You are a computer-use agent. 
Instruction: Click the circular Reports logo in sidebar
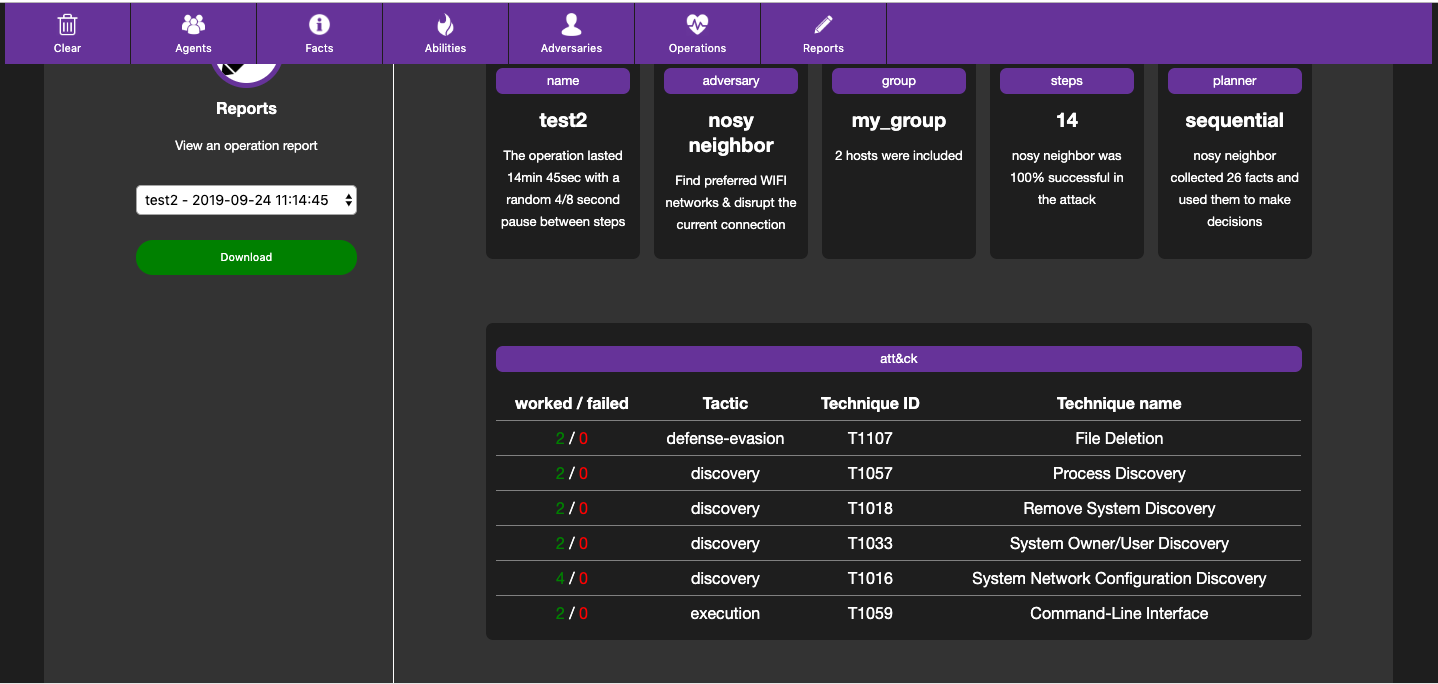coord(246,72)
